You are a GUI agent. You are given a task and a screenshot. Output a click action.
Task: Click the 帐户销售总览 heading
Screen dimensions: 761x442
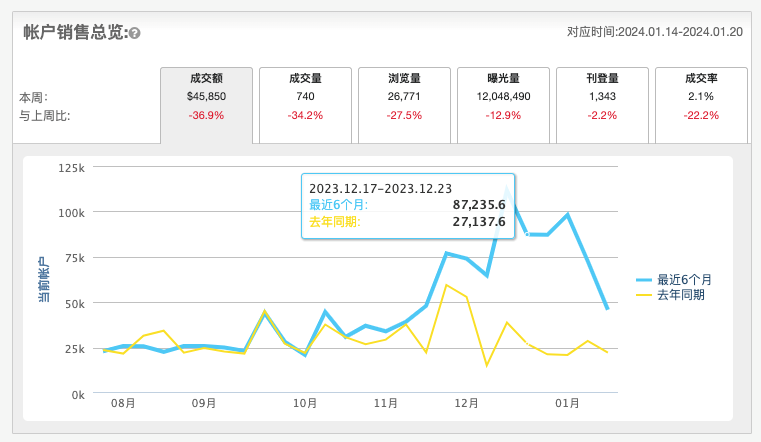(x=76, y=33)
